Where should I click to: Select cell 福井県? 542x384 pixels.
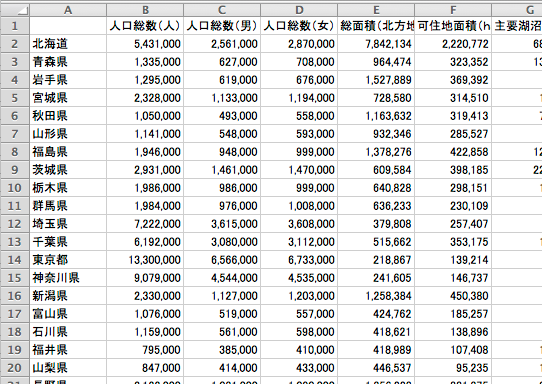pos(68,349)
